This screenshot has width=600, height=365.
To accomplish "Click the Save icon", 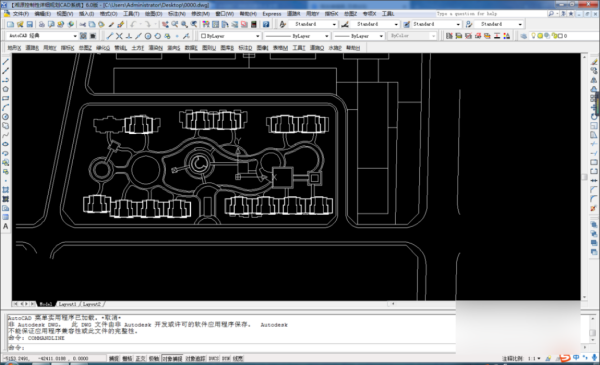I will pos(29,24).
